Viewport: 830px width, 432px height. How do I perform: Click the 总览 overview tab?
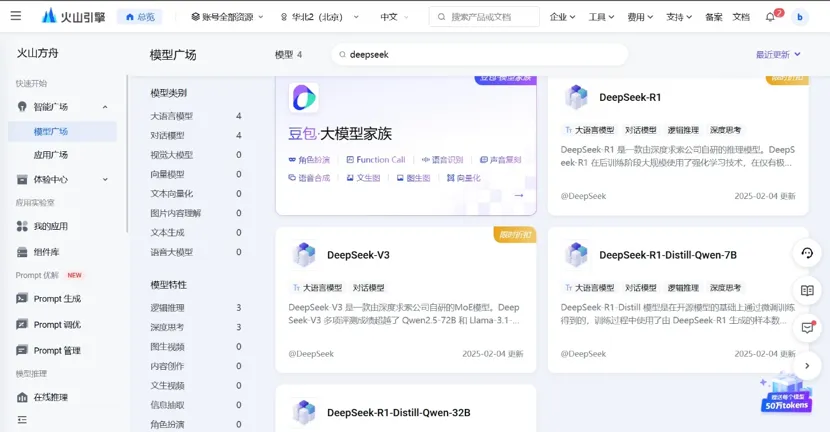[140, 17]
